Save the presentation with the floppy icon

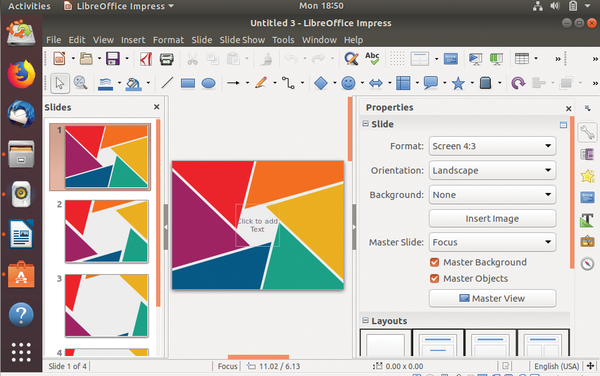point(113,59)
